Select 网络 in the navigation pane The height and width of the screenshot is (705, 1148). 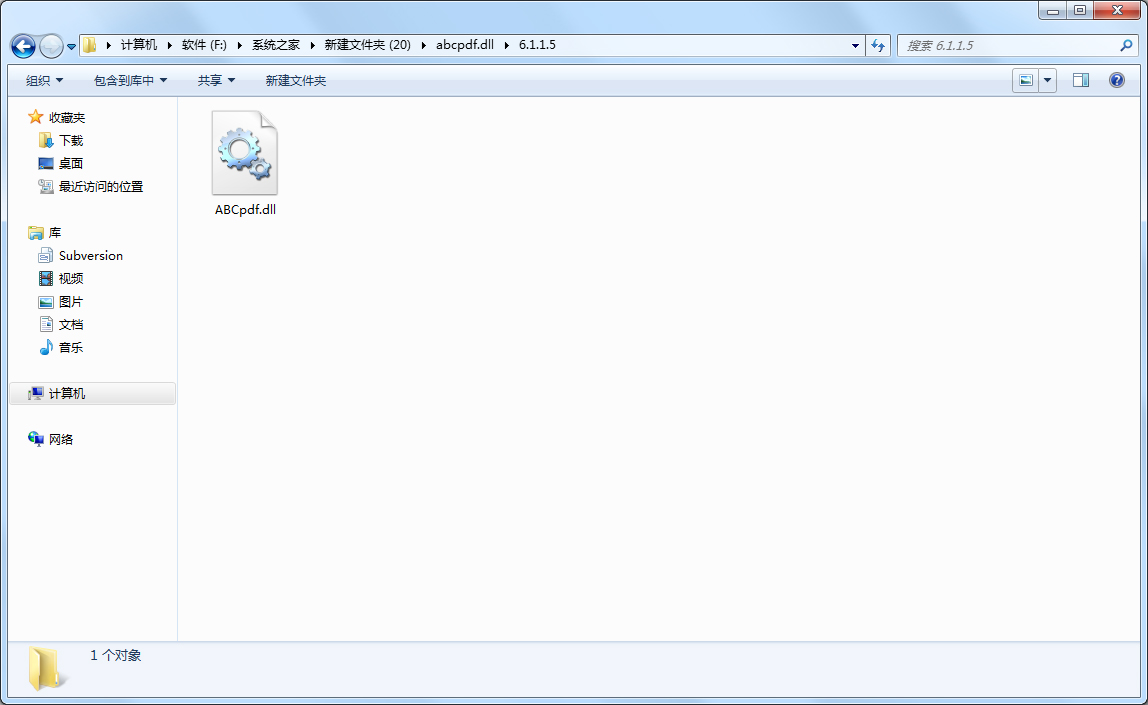tap(61, 439)
